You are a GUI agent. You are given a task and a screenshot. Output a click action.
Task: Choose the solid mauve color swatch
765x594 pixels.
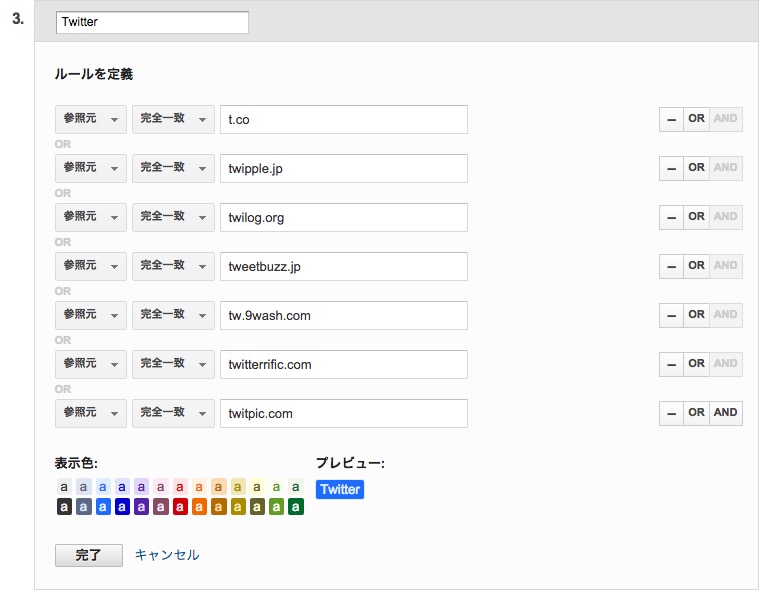click(161, 507)
